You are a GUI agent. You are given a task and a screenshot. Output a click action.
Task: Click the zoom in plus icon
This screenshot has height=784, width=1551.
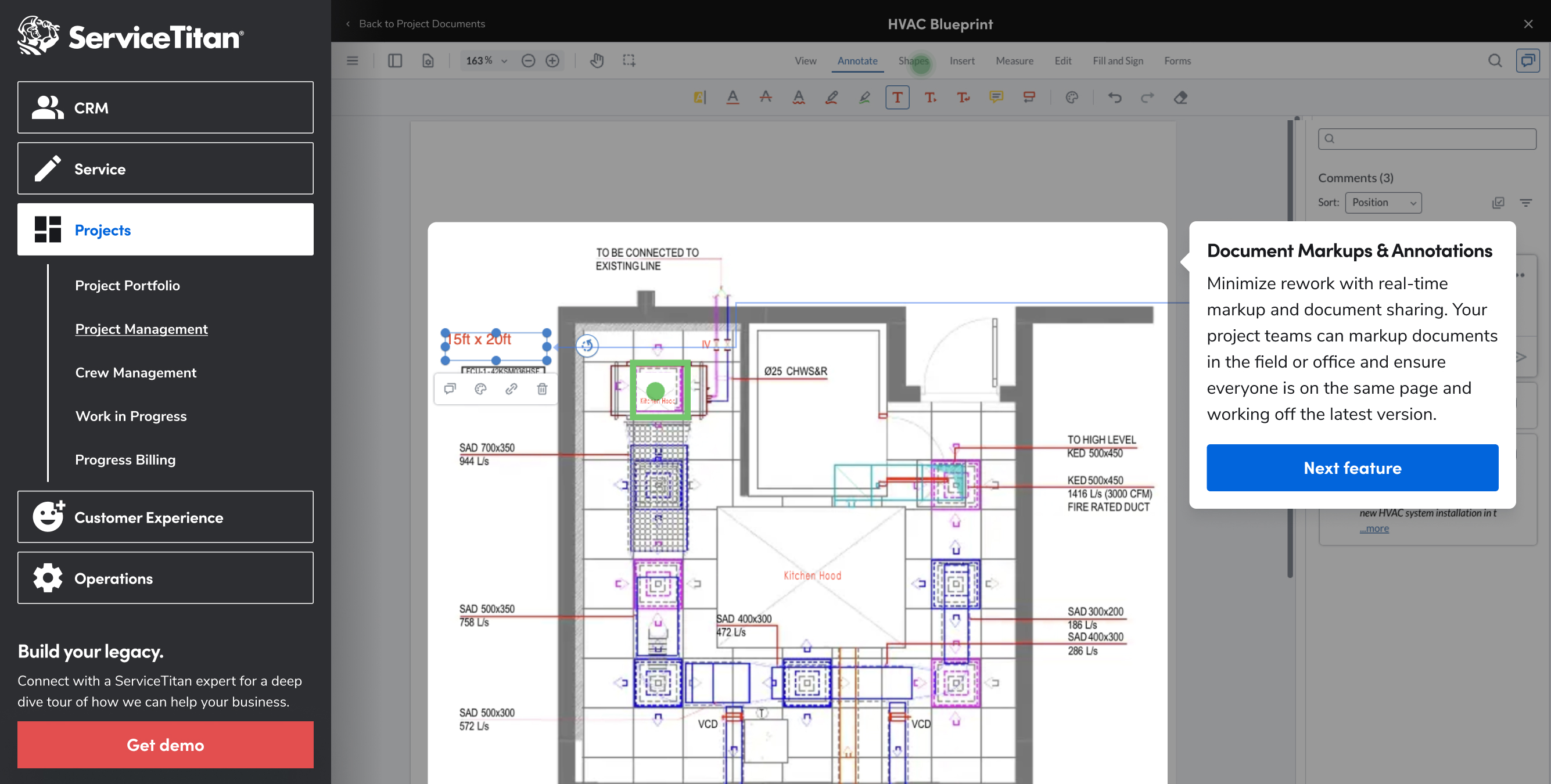[x=552, y=61]
